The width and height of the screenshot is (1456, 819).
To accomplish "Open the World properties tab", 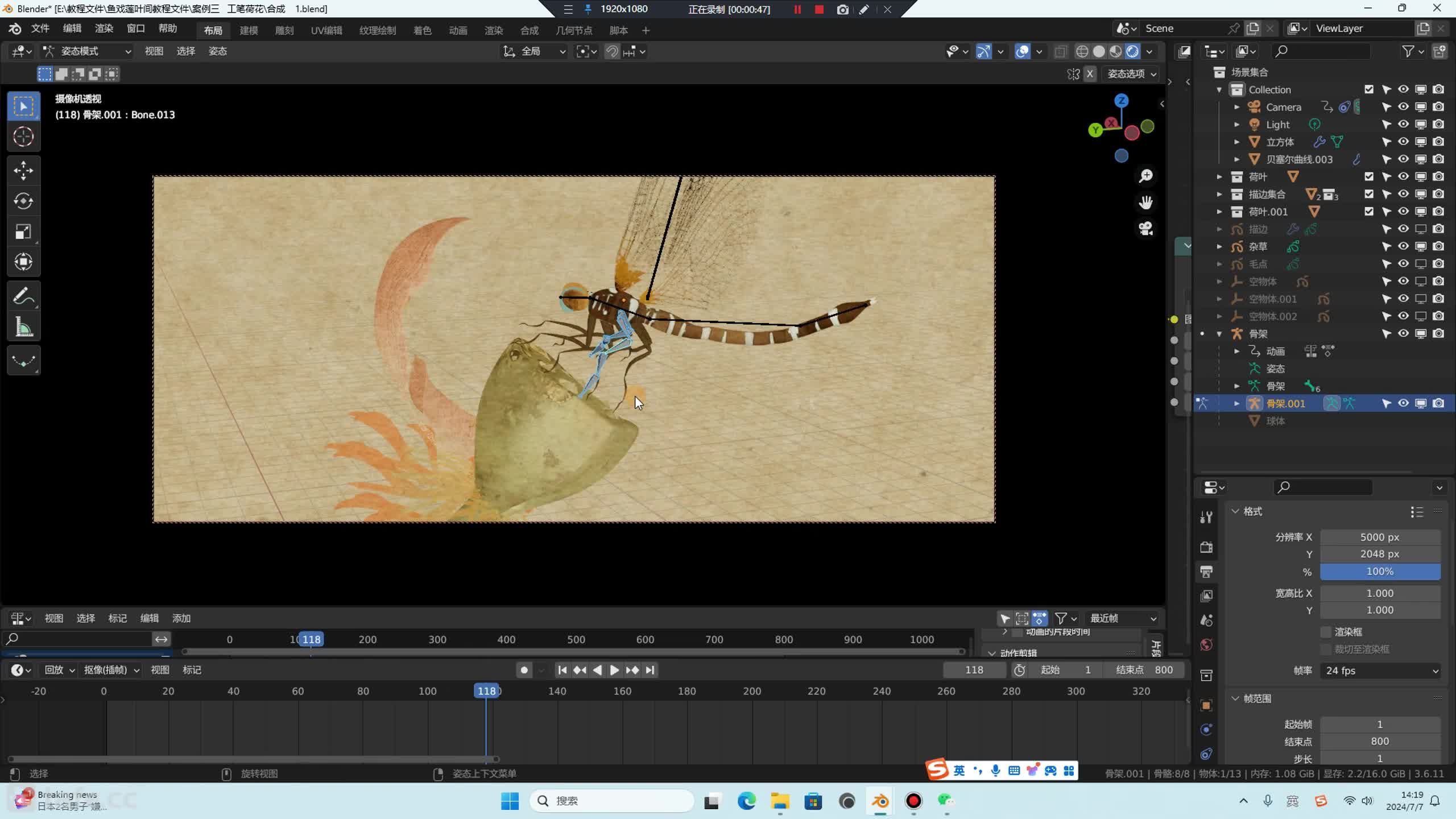I will (1206, 645).
